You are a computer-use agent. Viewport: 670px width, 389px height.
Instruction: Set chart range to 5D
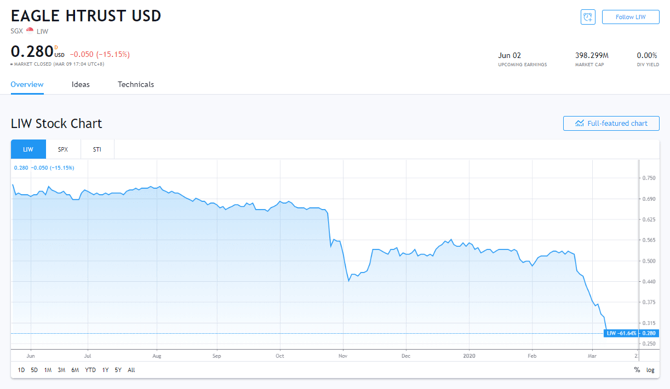[x=34, y=370]
